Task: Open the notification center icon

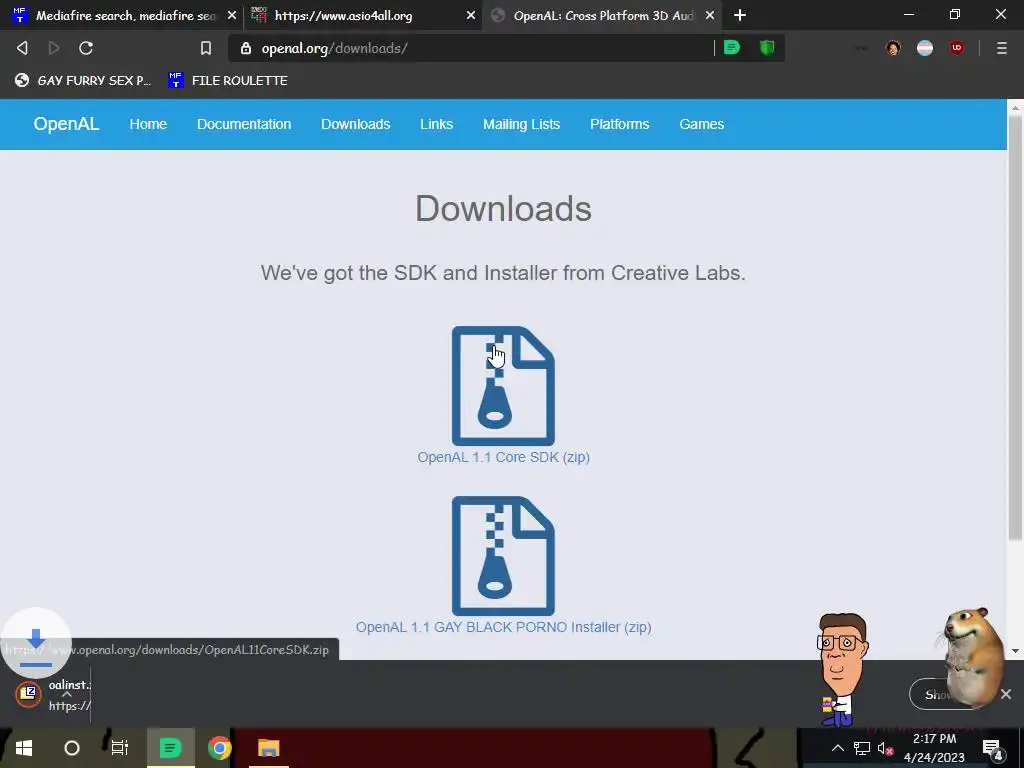Action: tap(991, 748)
